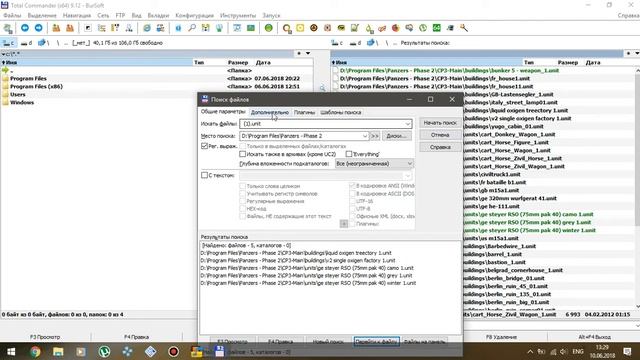This screenshot has width=640, height=360.
Task: Enable the 'С текстом' checkbox
Action: coord(204,176)
